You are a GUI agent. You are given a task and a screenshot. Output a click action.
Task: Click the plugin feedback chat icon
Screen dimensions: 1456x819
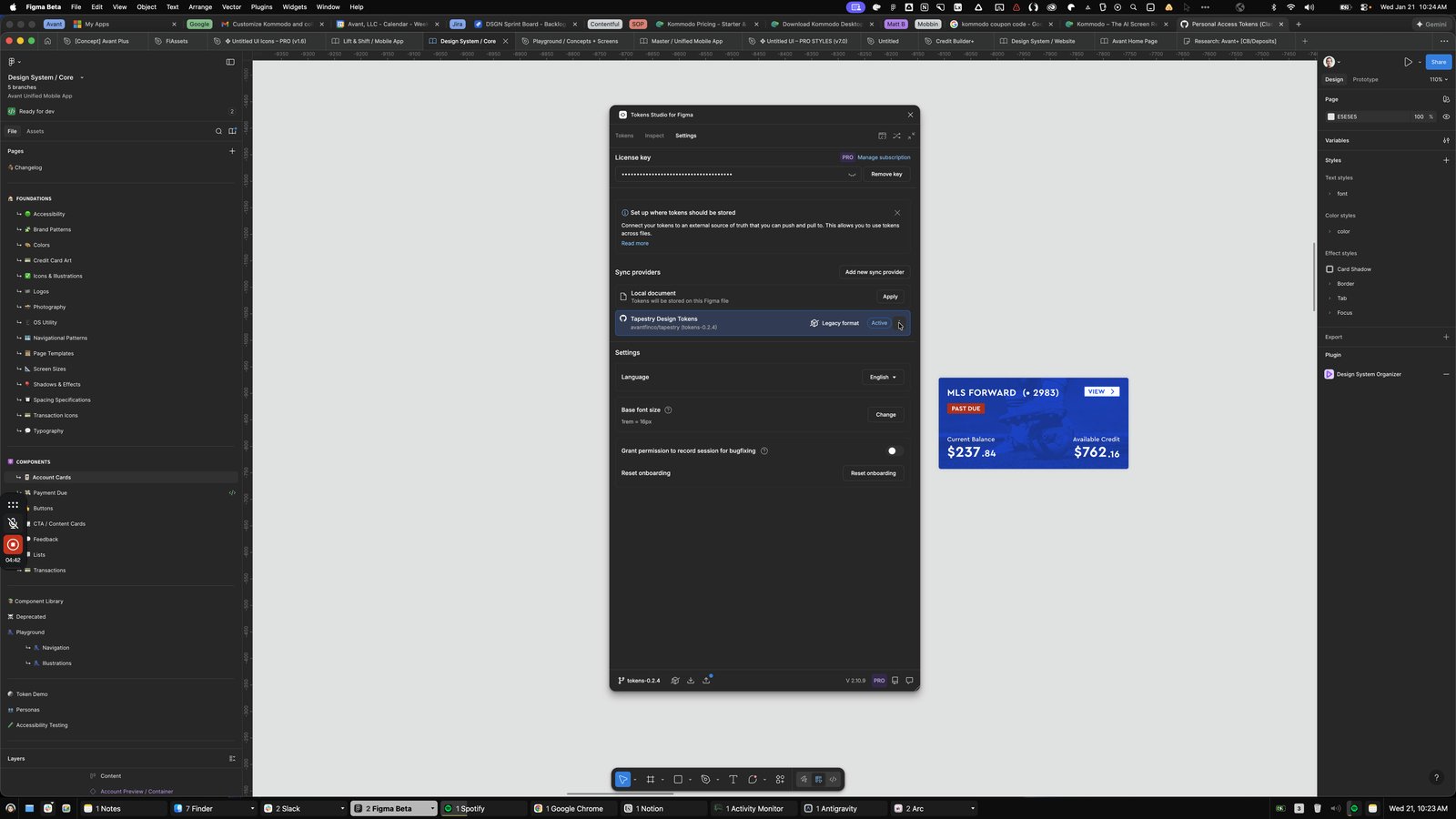tap(909, 680)
